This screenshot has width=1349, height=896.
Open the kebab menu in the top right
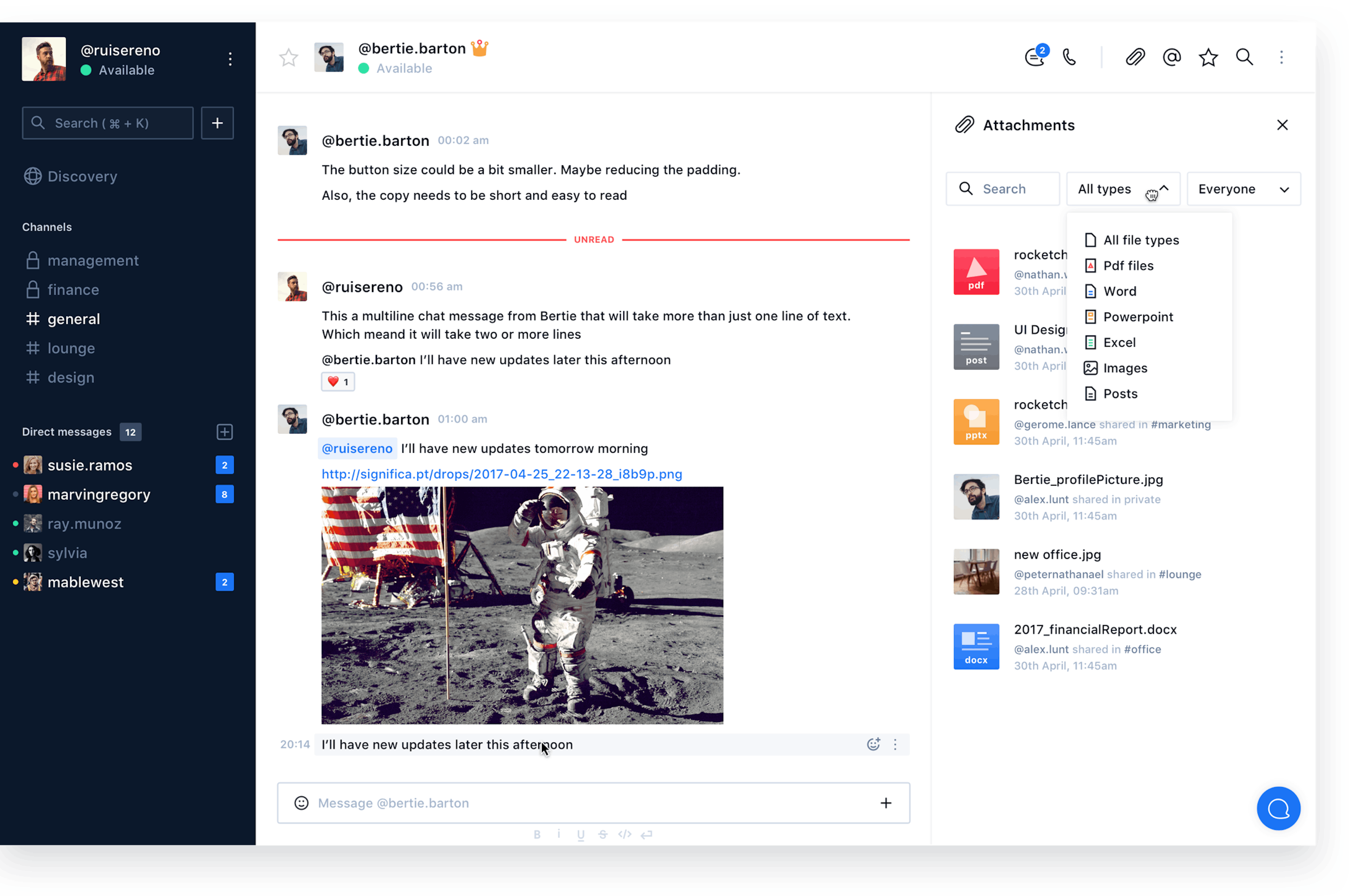tap(1282, 57)
